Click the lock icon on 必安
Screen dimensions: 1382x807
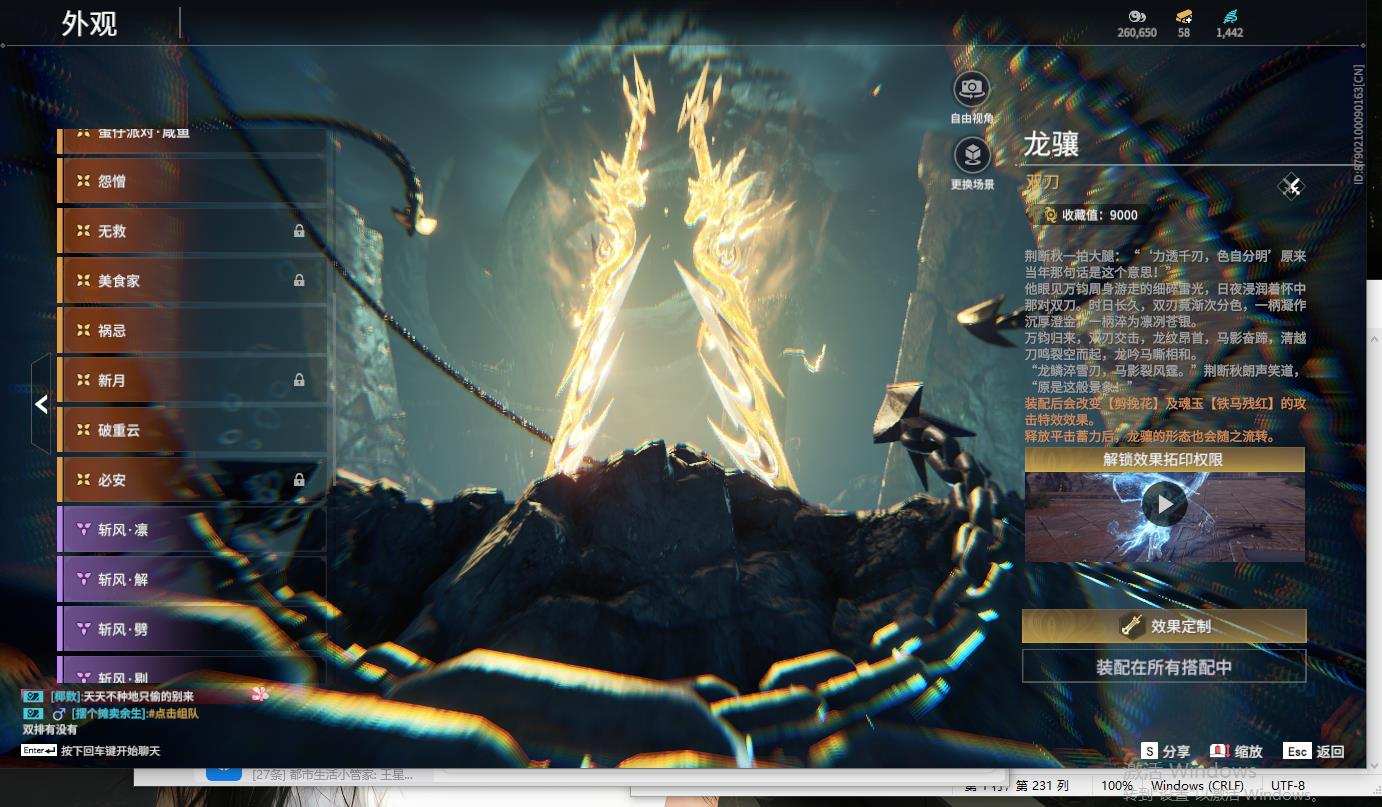tap(299, 480)
